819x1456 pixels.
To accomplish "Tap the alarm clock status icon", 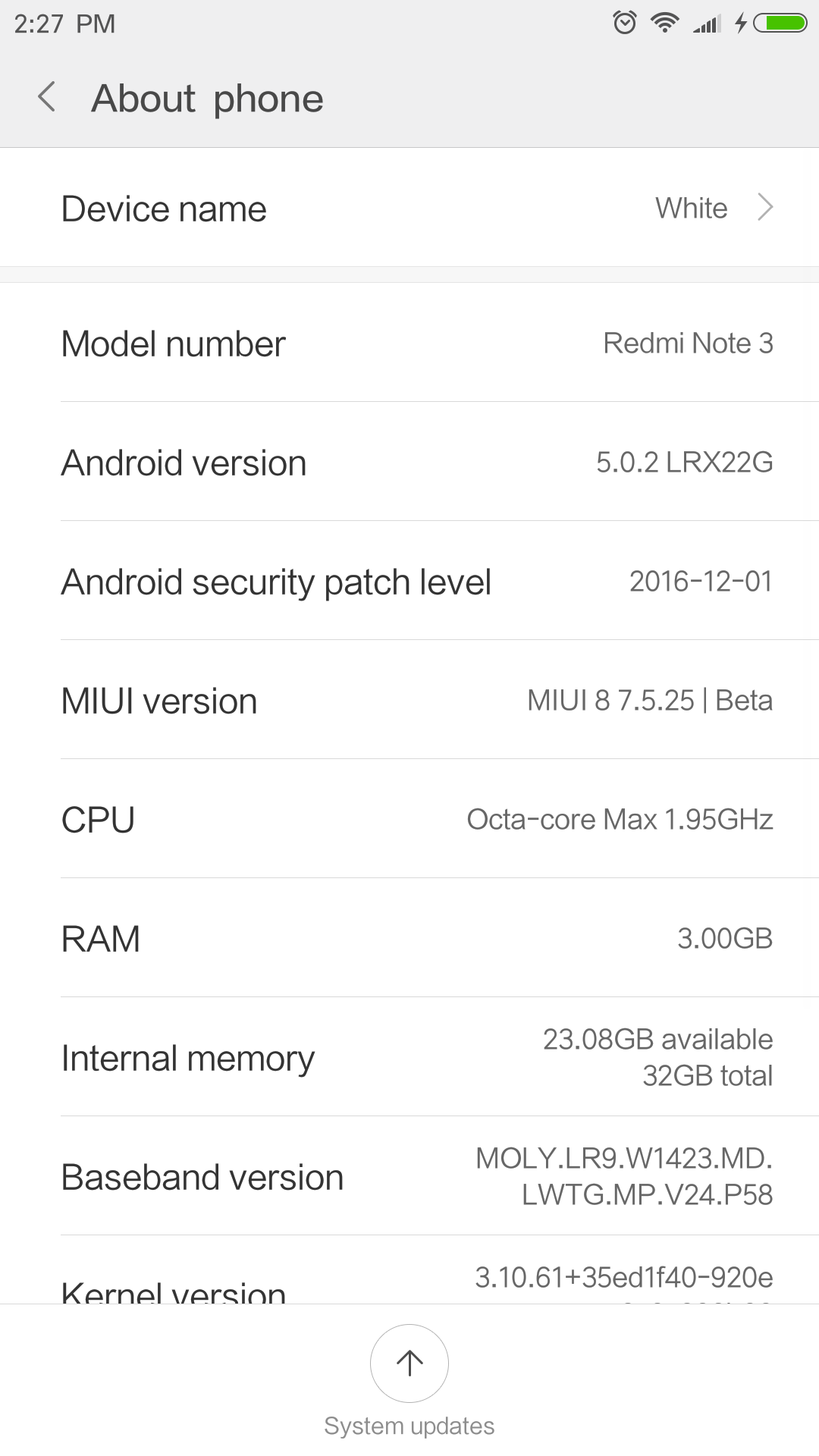I will [x=625, y=23].
